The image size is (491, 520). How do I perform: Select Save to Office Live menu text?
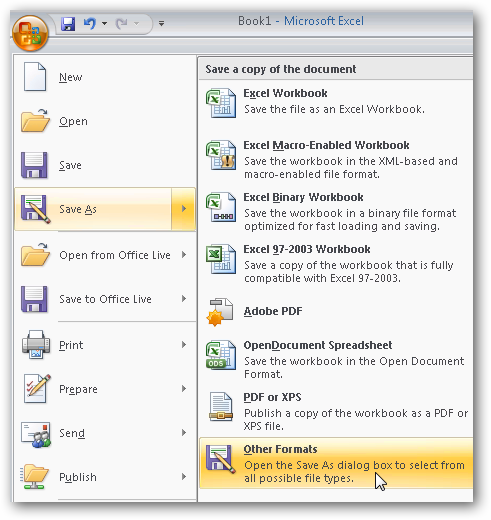pos(105,299)
